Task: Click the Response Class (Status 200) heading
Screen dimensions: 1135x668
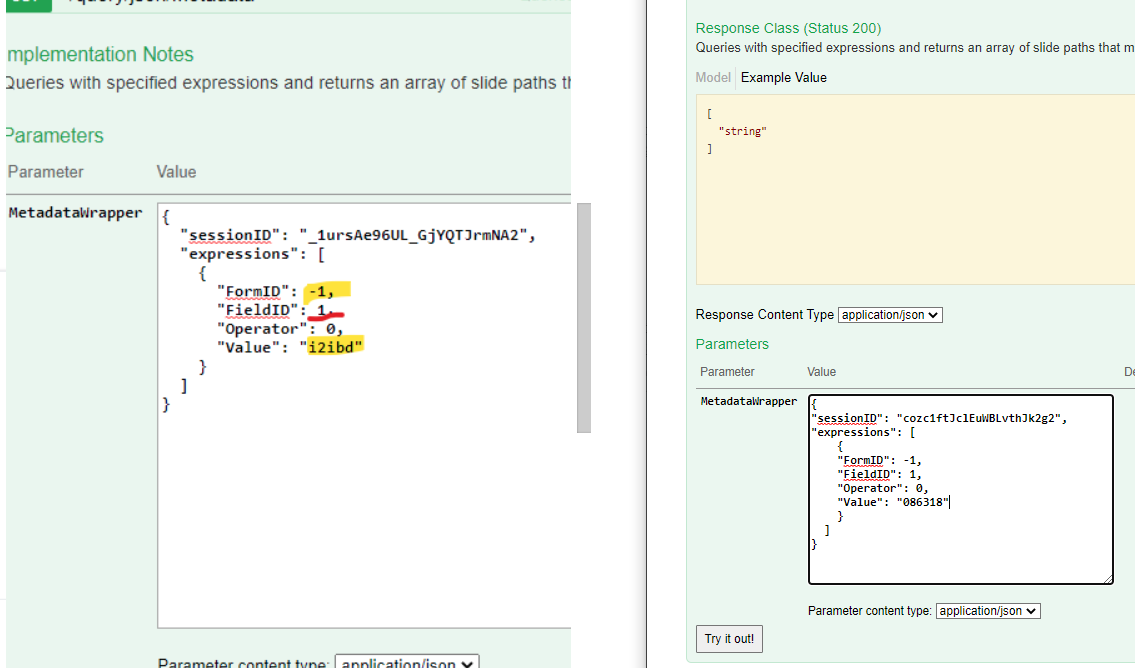Action: point(788,28)
